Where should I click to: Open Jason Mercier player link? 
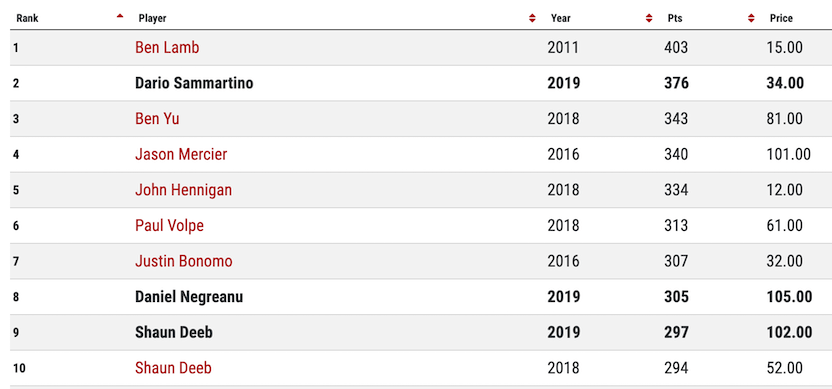click(181, 154)
